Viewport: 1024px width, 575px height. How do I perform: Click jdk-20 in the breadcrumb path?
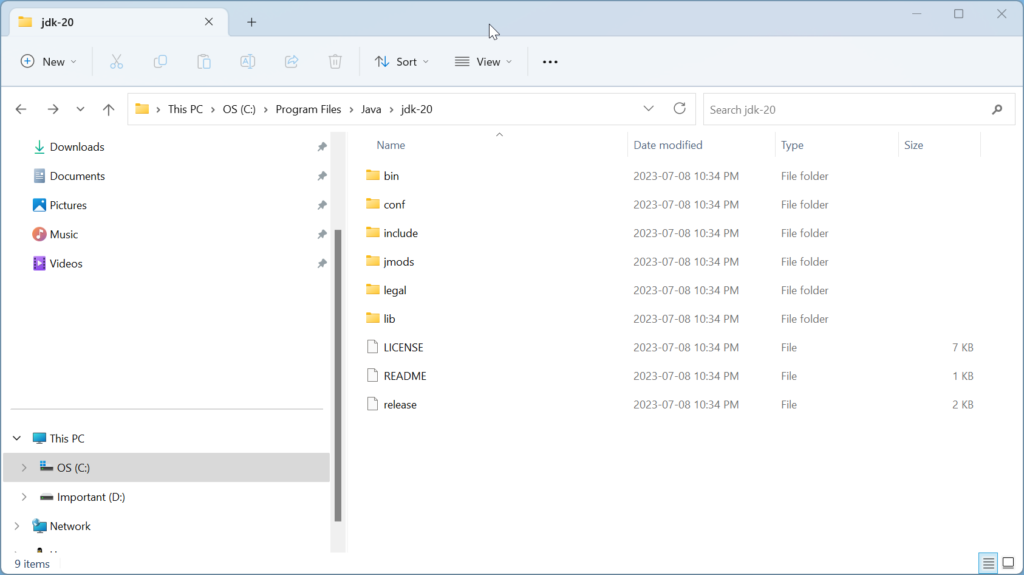[x=417, y=109]
